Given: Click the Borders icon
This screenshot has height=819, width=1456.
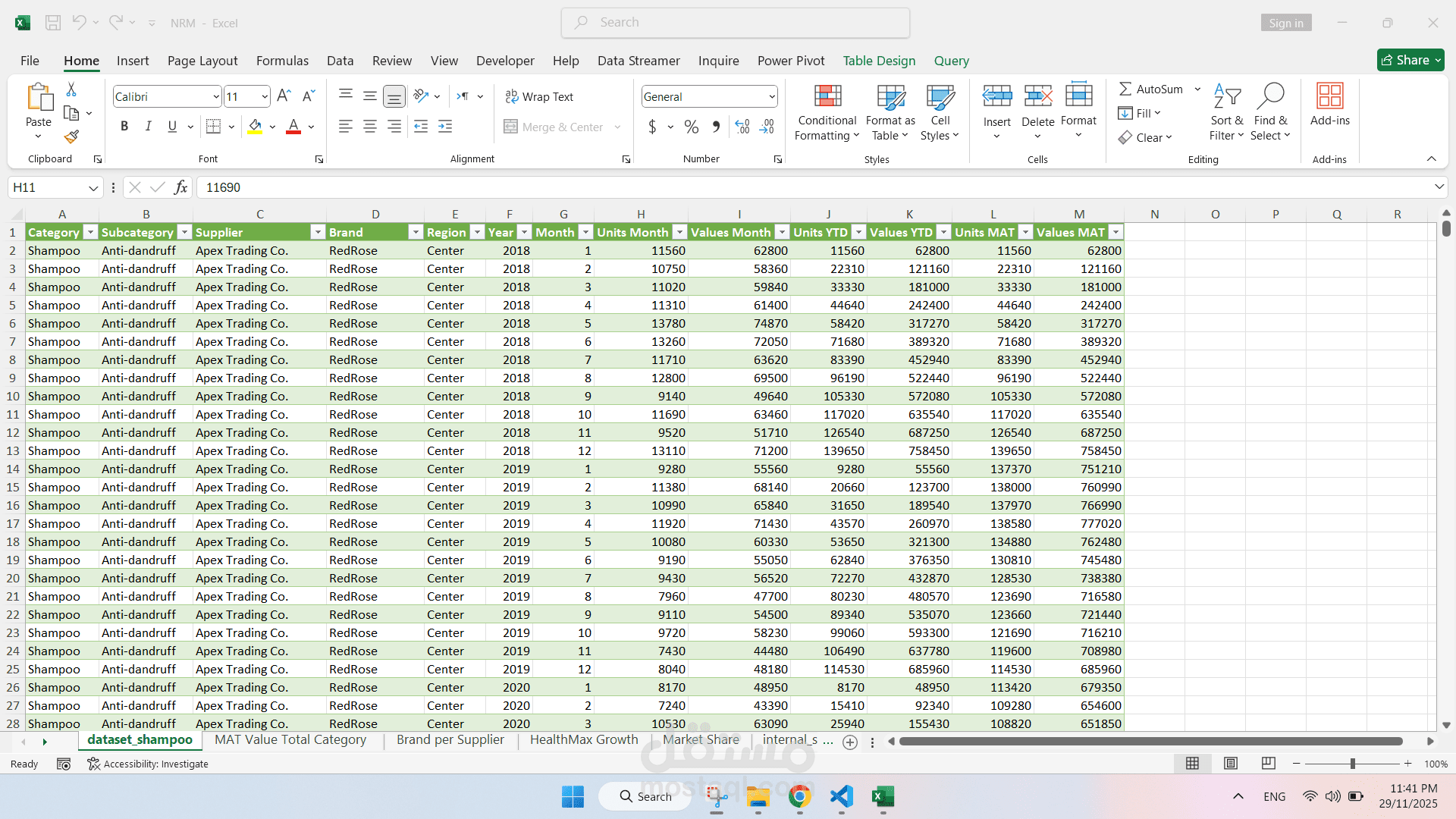Looking at the screenshot, I should 214,127.
